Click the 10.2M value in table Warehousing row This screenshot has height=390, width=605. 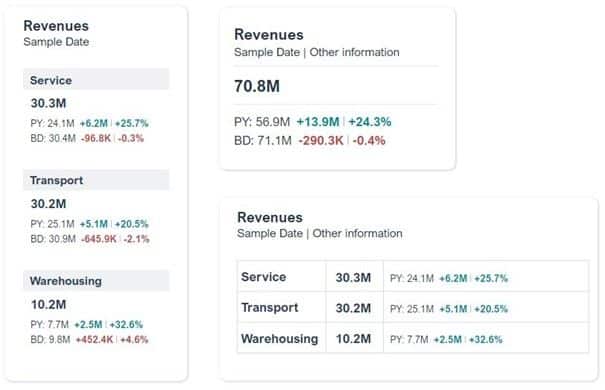pos(353,339)
